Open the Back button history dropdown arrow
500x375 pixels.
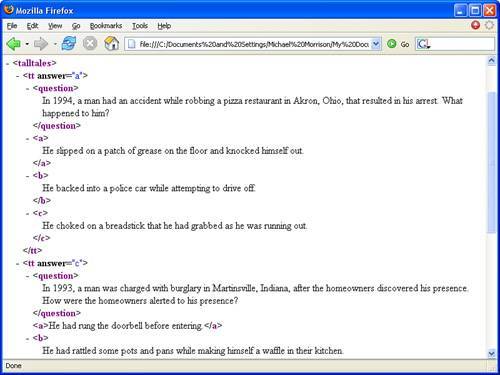pyautogui.click(x=27, y=44)
